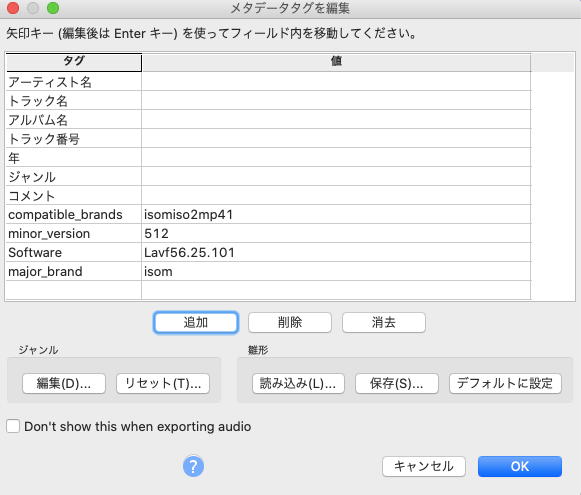Open the help question mark icon
Screen dimensions: 581x495
[193, 466]
